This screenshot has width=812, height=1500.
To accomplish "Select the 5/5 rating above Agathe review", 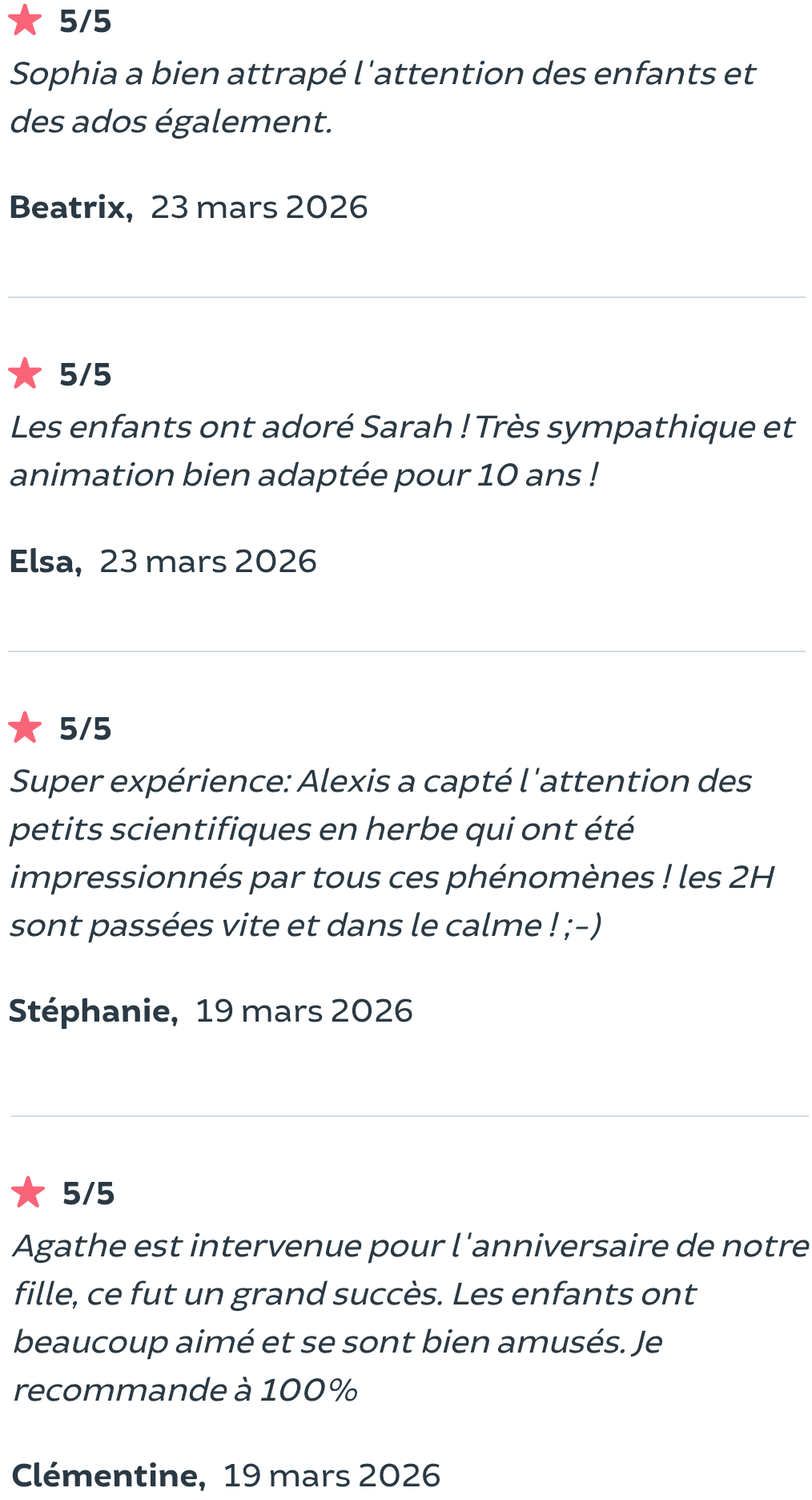I will [x=88, y=1194].
